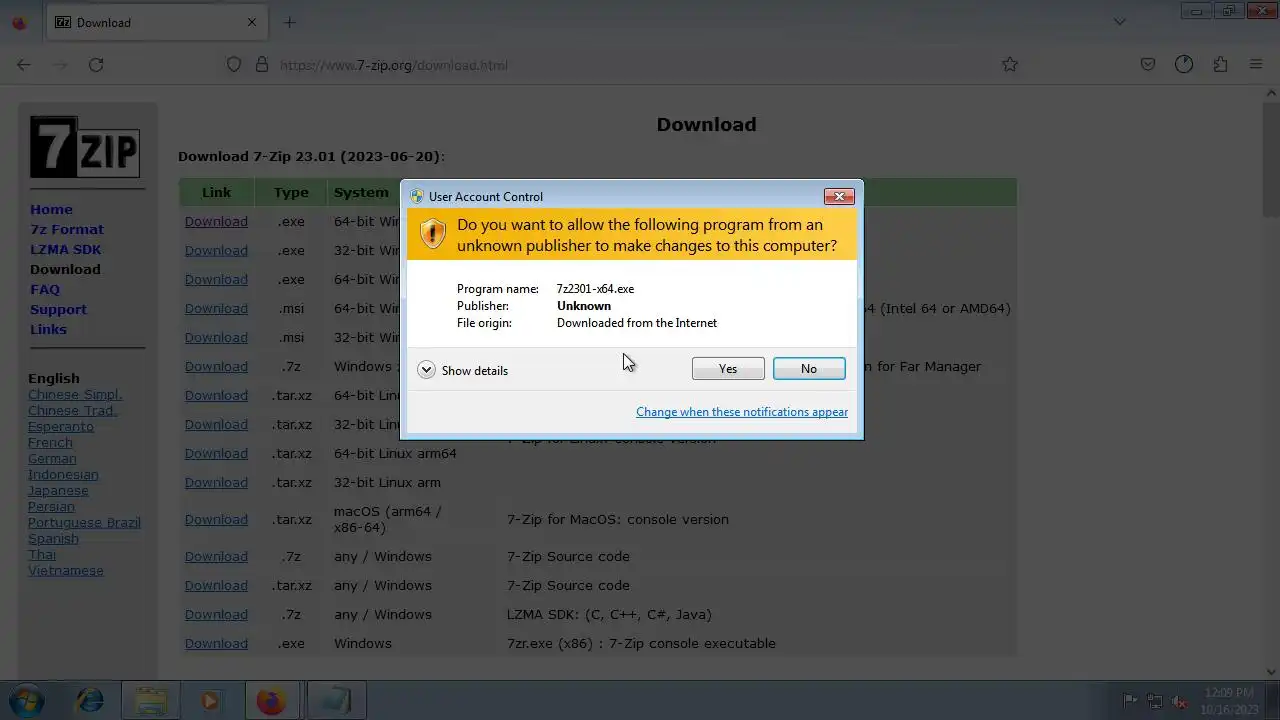Switch language to Indonesian
Image resolution: width=1280 pixels, height=720 pixels.
click(63, 474)
